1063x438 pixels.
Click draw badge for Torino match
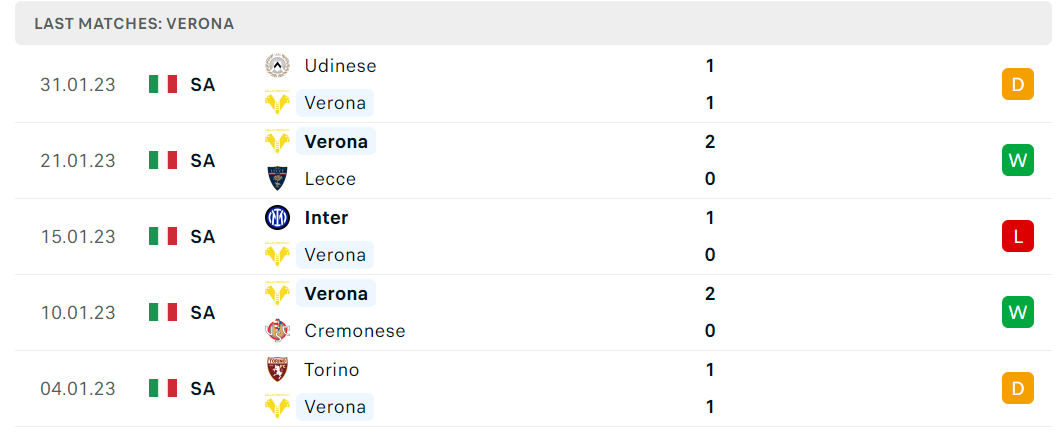coord(1018,389)
